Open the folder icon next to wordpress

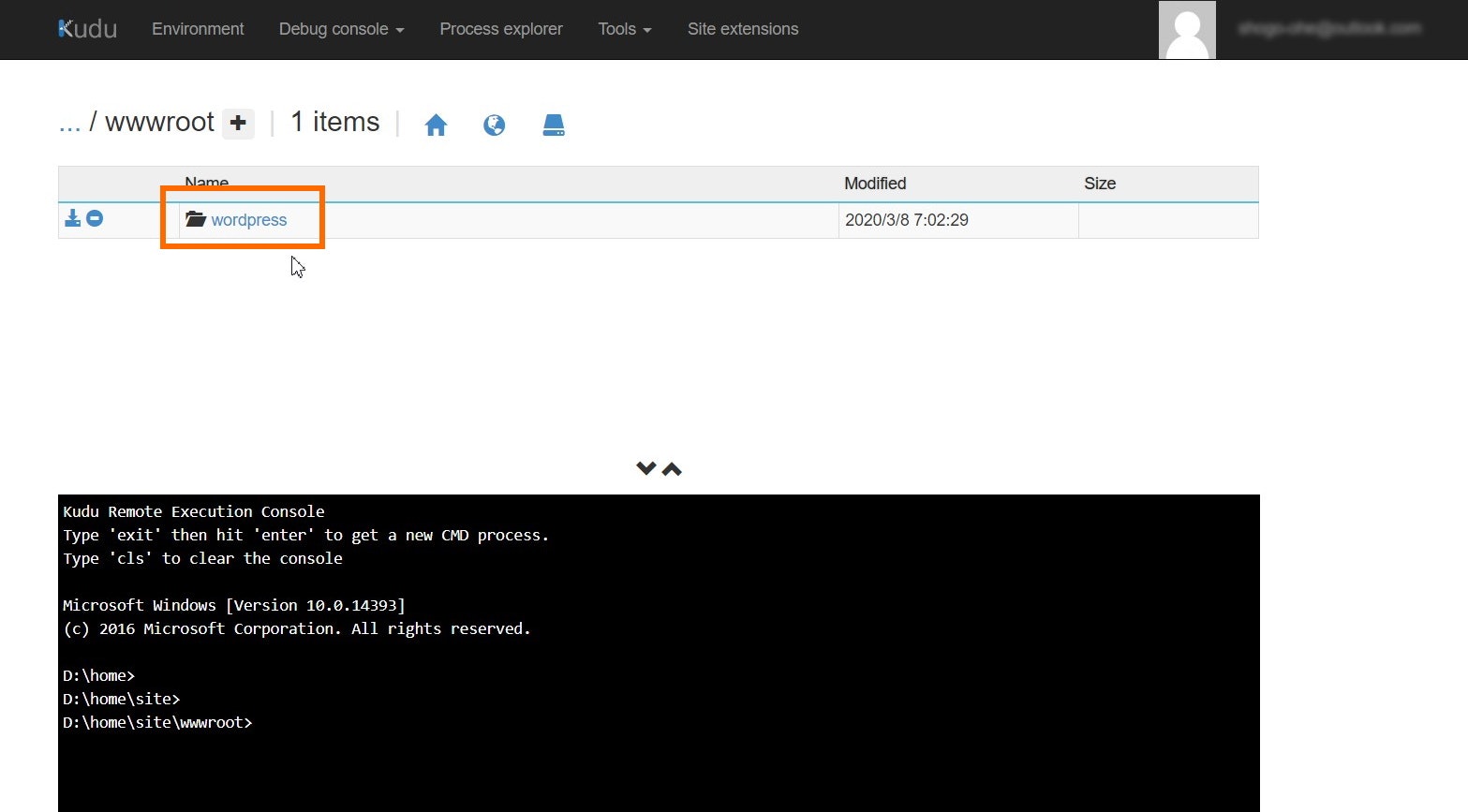tap(195, 219)
